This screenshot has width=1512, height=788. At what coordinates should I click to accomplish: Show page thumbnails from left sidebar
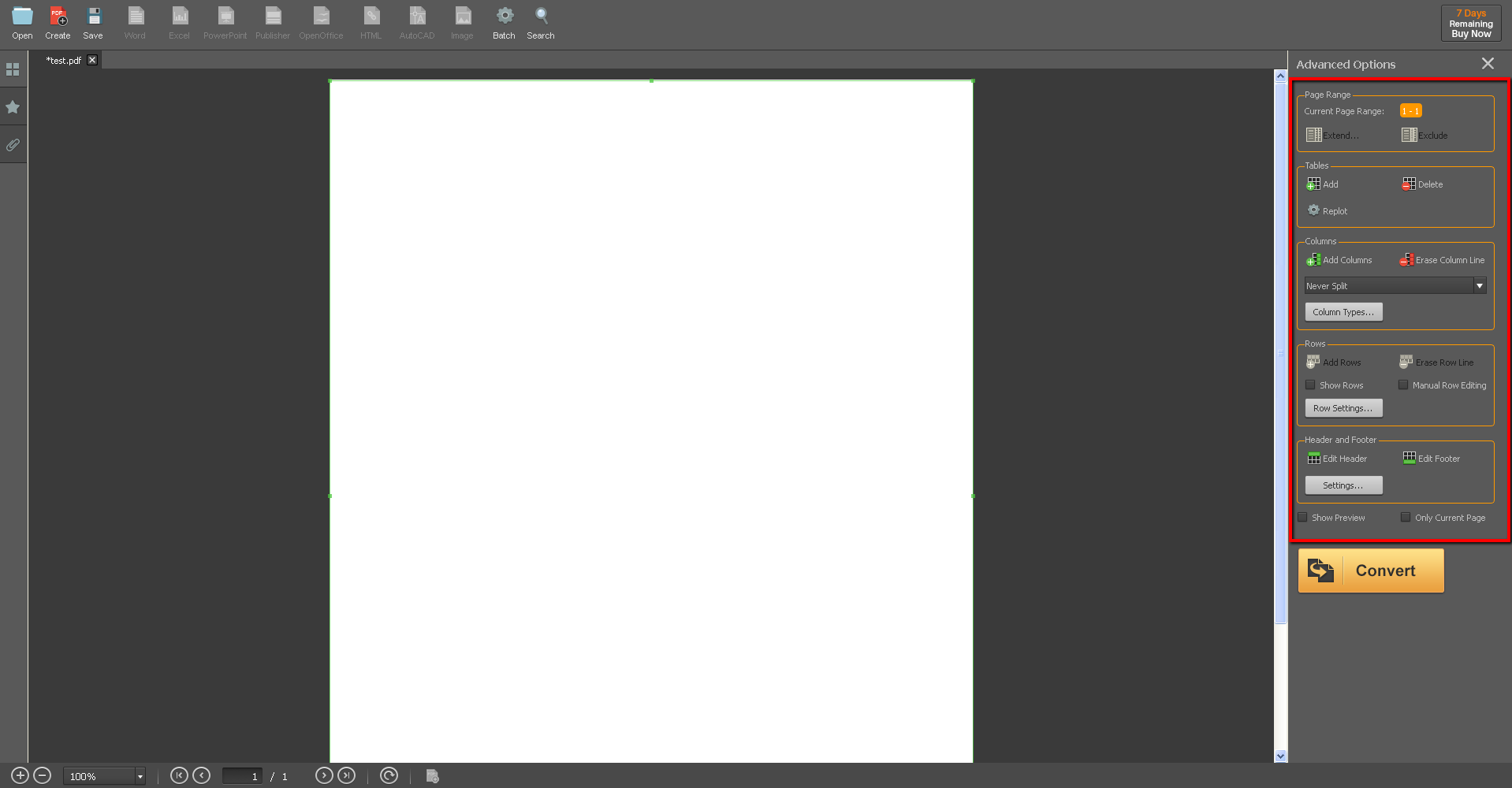click(x=13, y=69)
